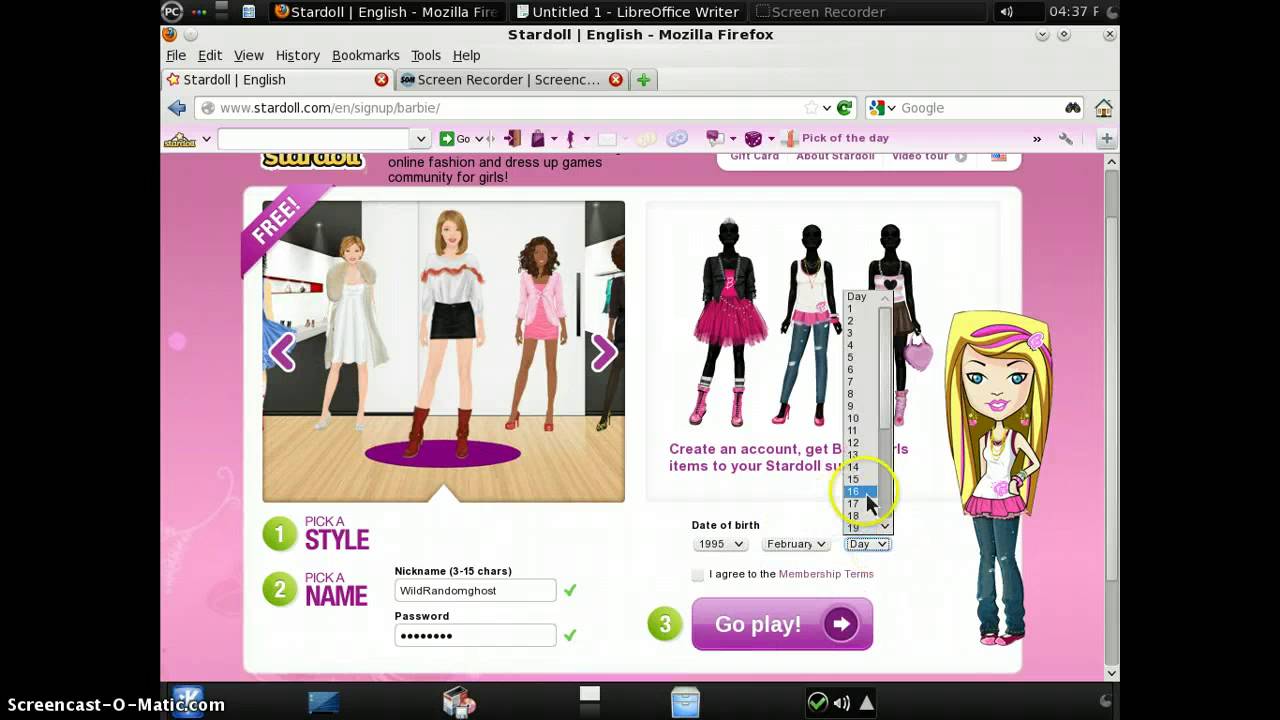Viewport: 1280px width, 720px height.
Task: Open the File menu
Action: (x=176, y=55)
